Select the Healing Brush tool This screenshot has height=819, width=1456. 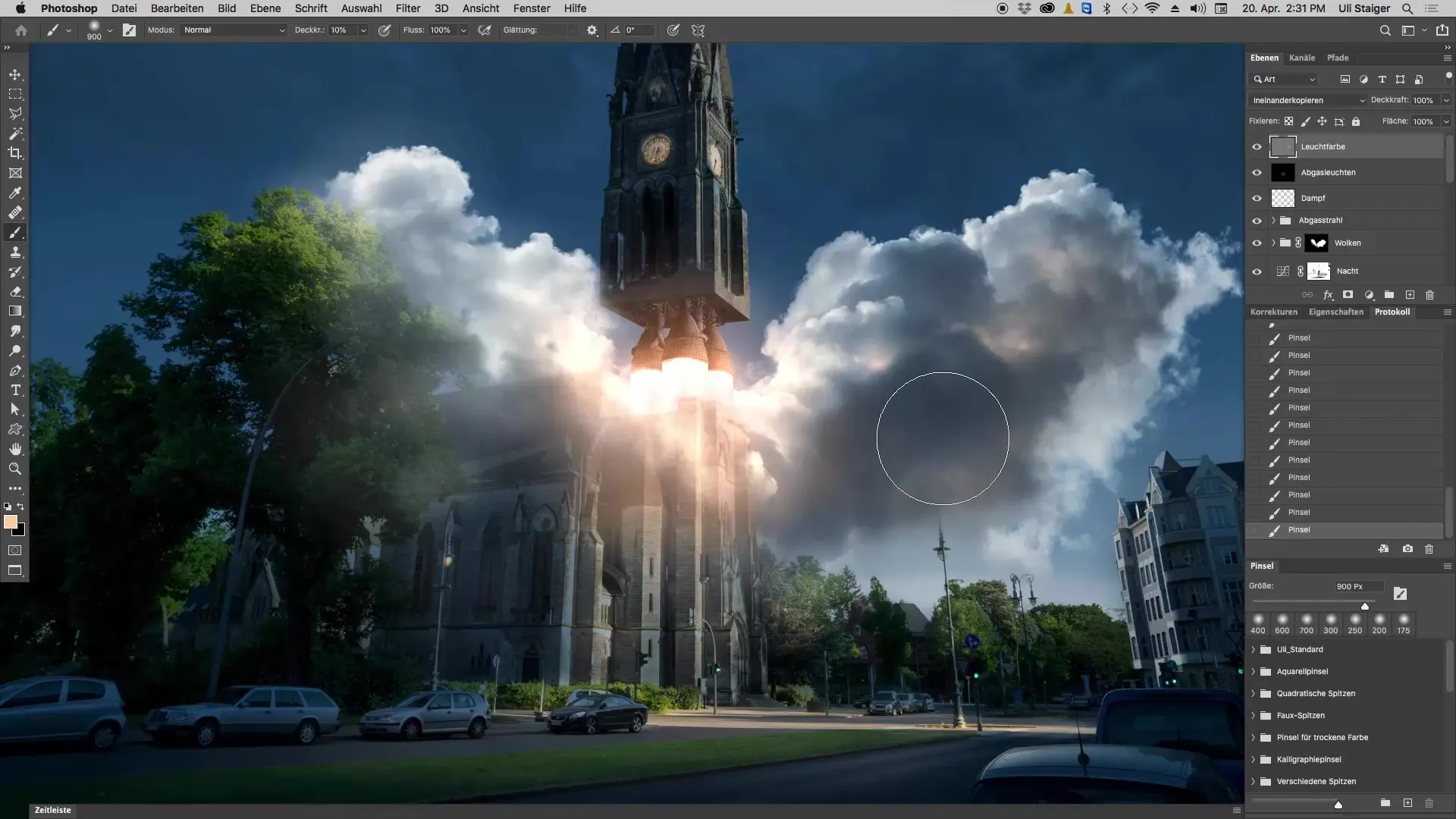[15, 212]
